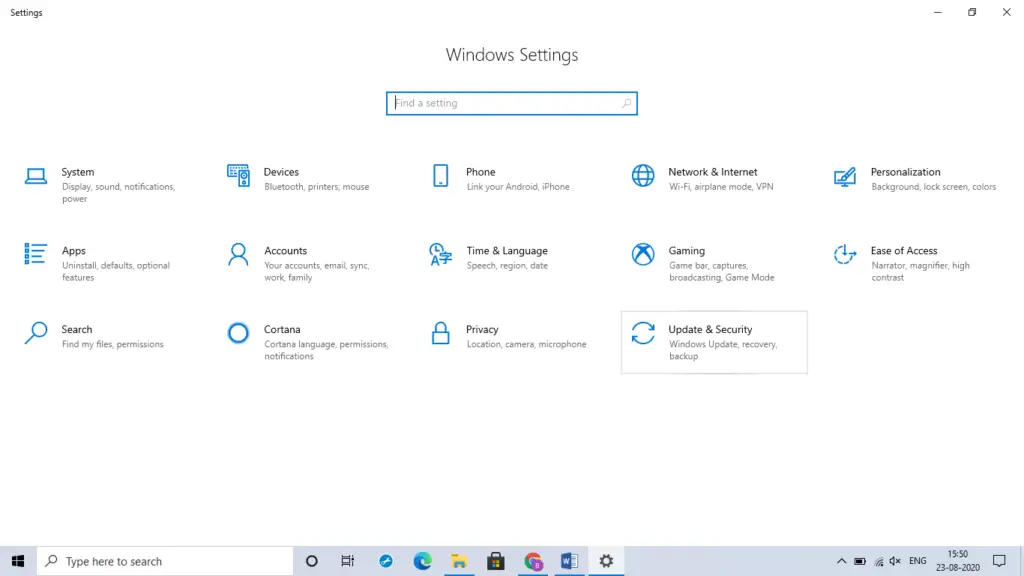Screen dimensions: 1024x576
Task: Open the Phone category title
Action: (481, 172)
